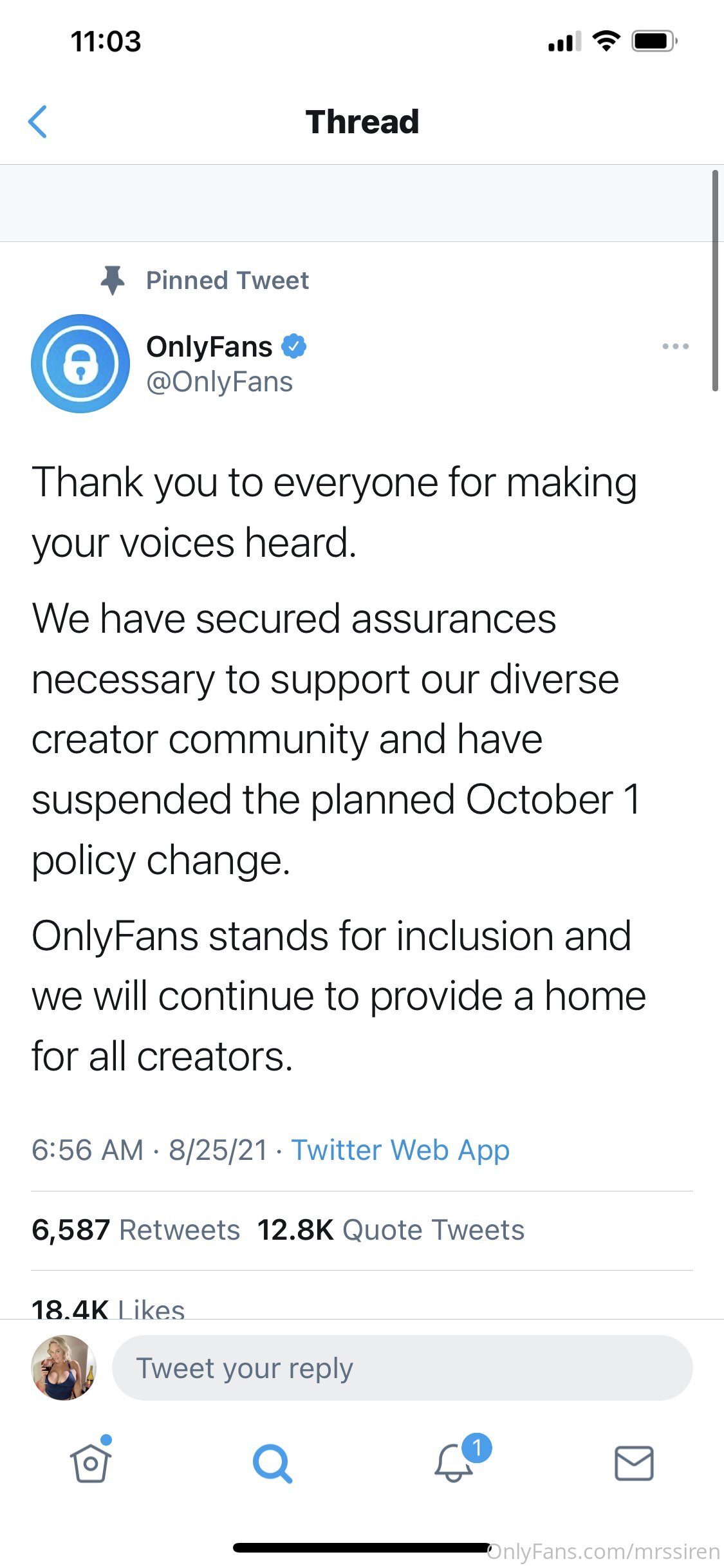This screenshot has width=724, height=1568.
Task: Tap the notification badge showing 1
Action: pos(477,1448)
